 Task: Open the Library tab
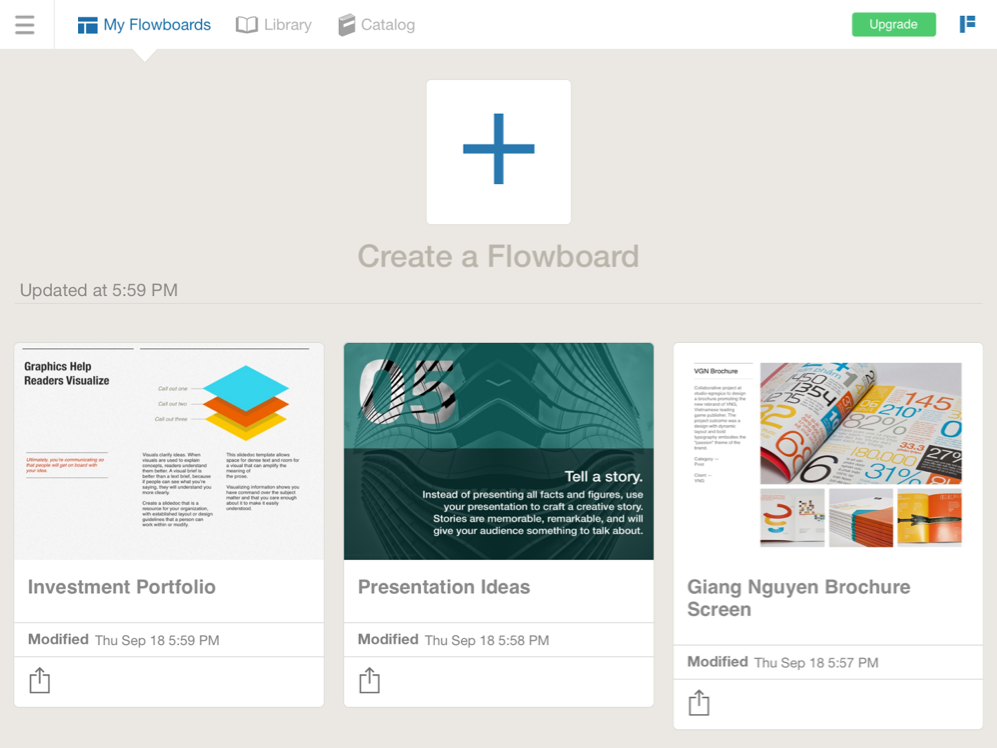point(287,25)
